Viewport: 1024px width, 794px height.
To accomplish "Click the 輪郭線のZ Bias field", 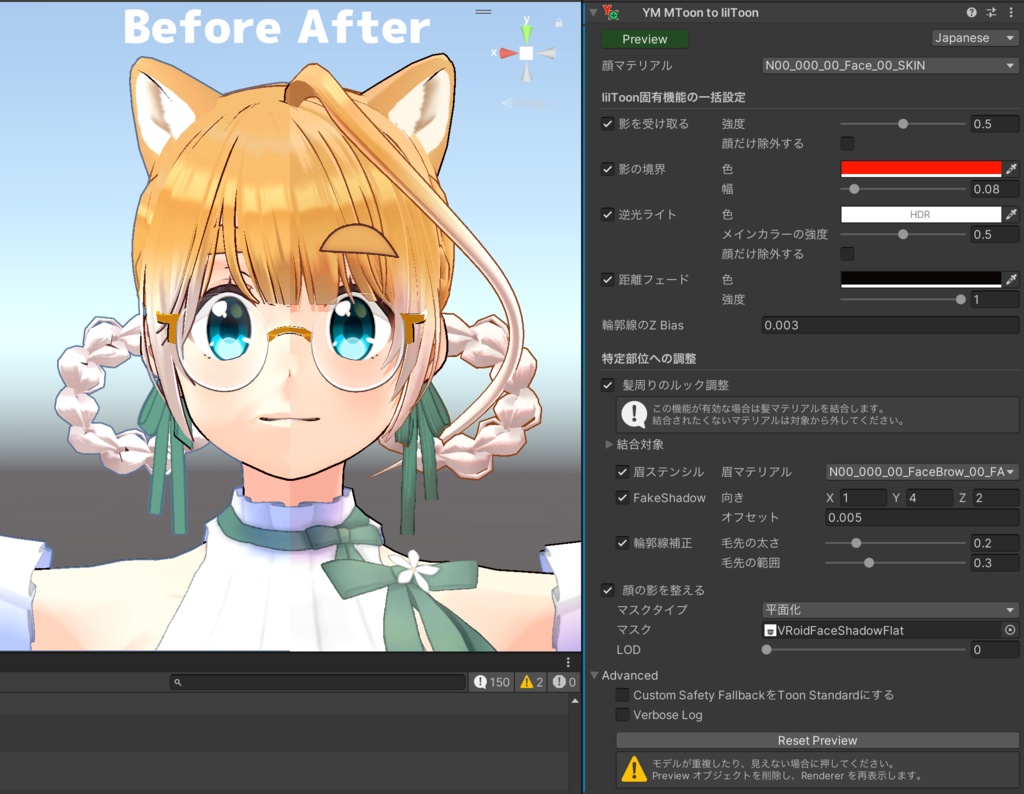I will [890, 325].
